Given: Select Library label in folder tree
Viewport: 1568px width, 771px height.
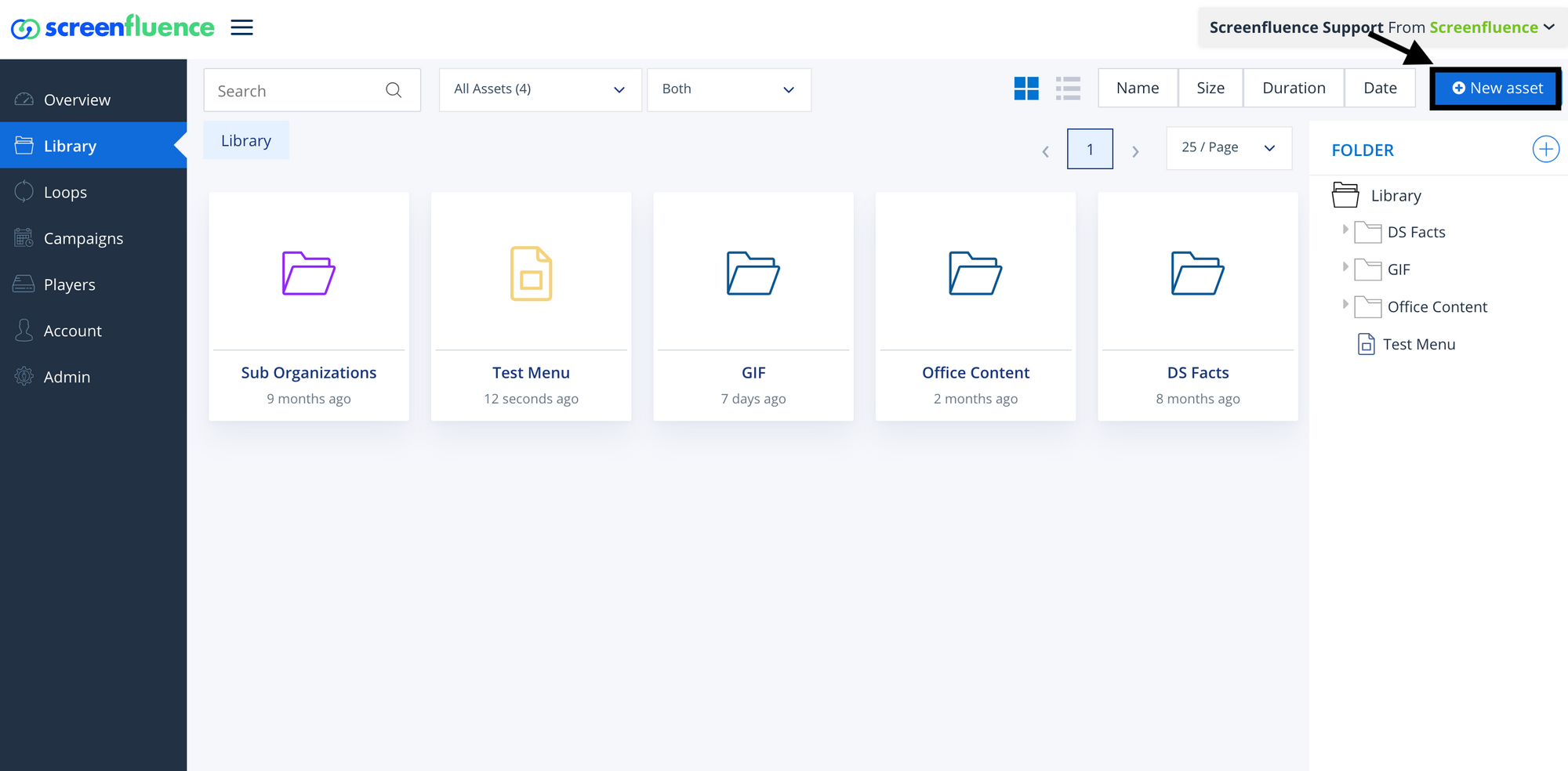Looking at the screenshot, I should point(1396,196).
